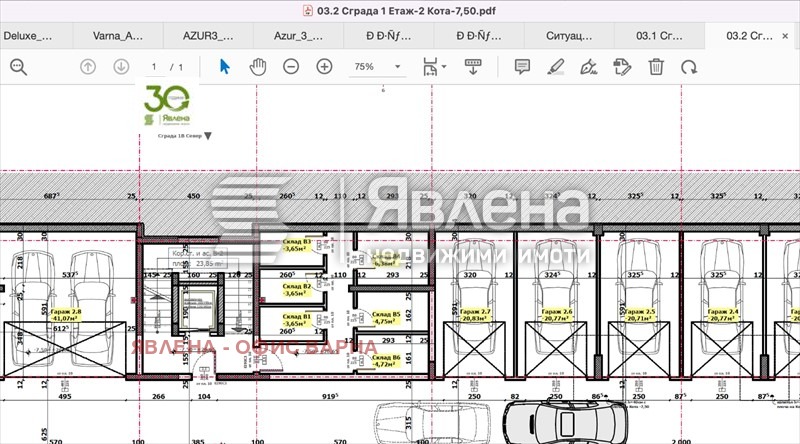
Task: Select the arrow selection tool
Action: [x=224, y=67]
